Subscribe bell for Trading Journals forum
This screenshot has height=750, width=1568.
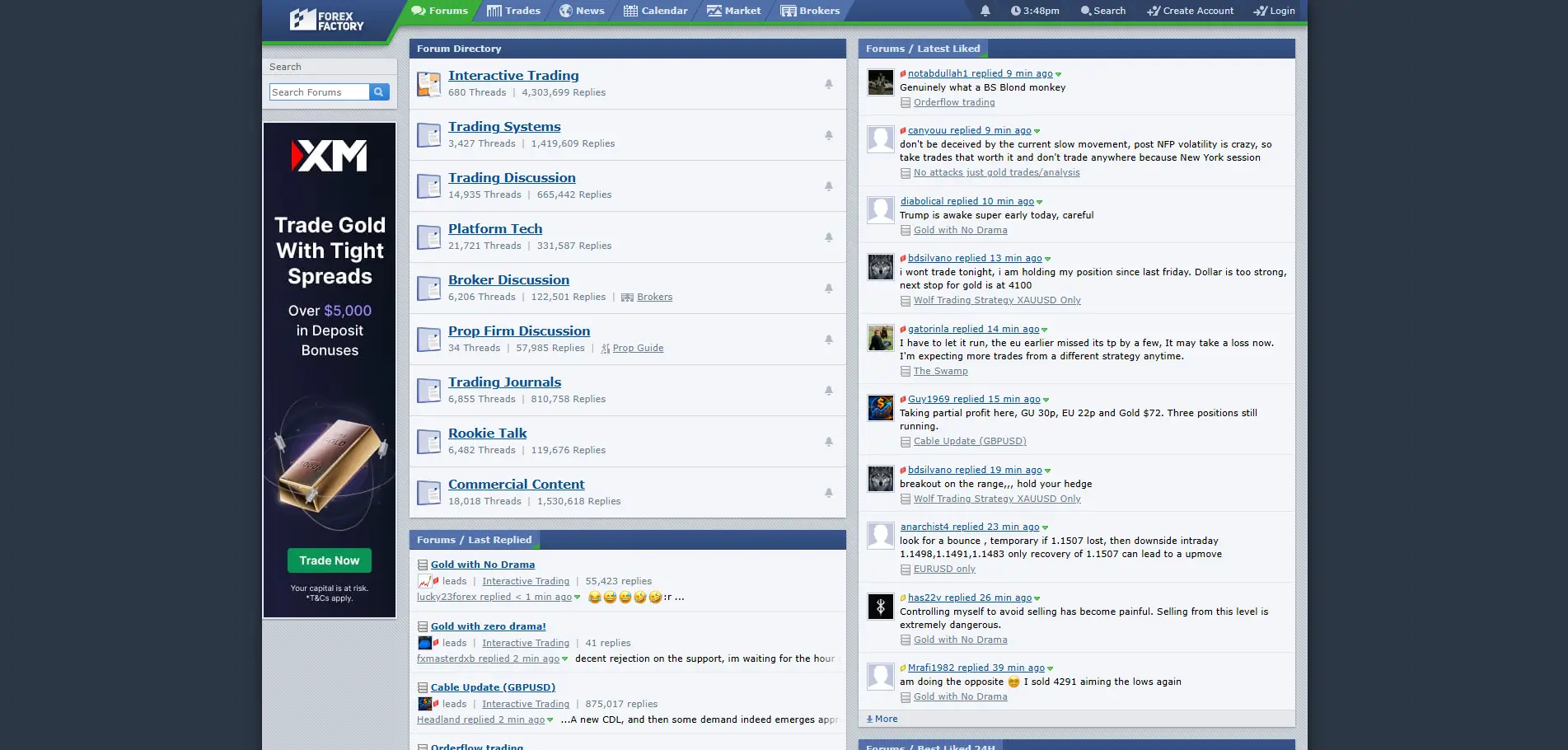[x=829, y=391]
